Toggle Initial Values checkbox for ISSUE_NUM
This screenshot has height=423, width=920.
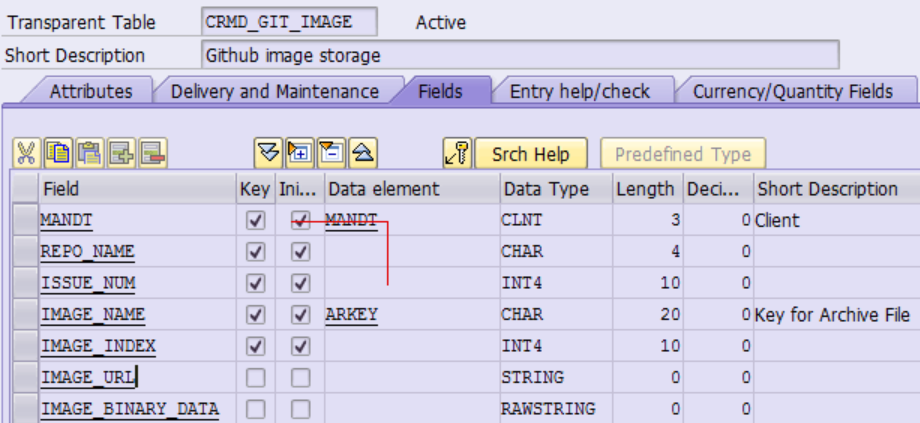300,283
